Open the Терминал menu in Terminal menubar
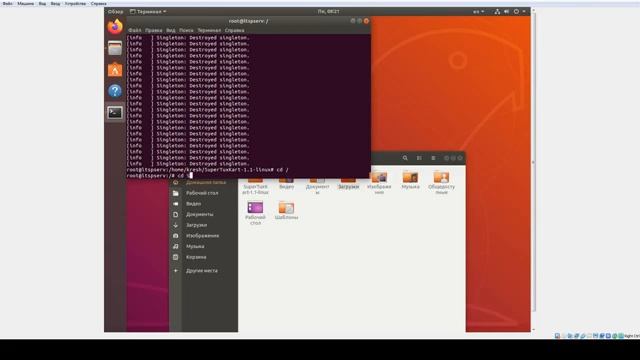 click(209, 30)
